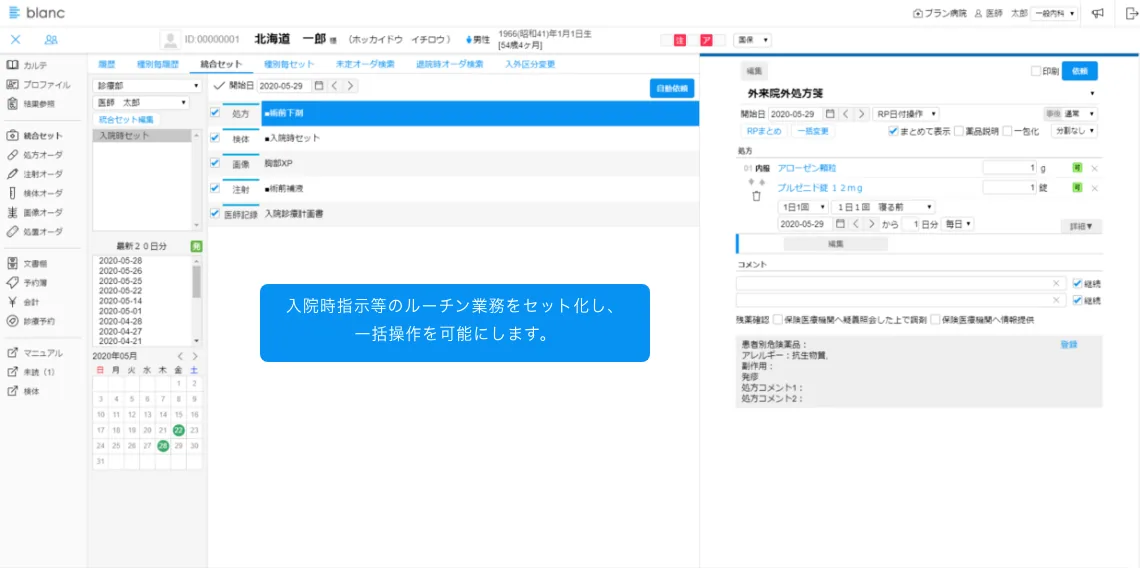Open the 1日1回 frequency dropdown
This screenshot has height=568, width=1140.
802,207
